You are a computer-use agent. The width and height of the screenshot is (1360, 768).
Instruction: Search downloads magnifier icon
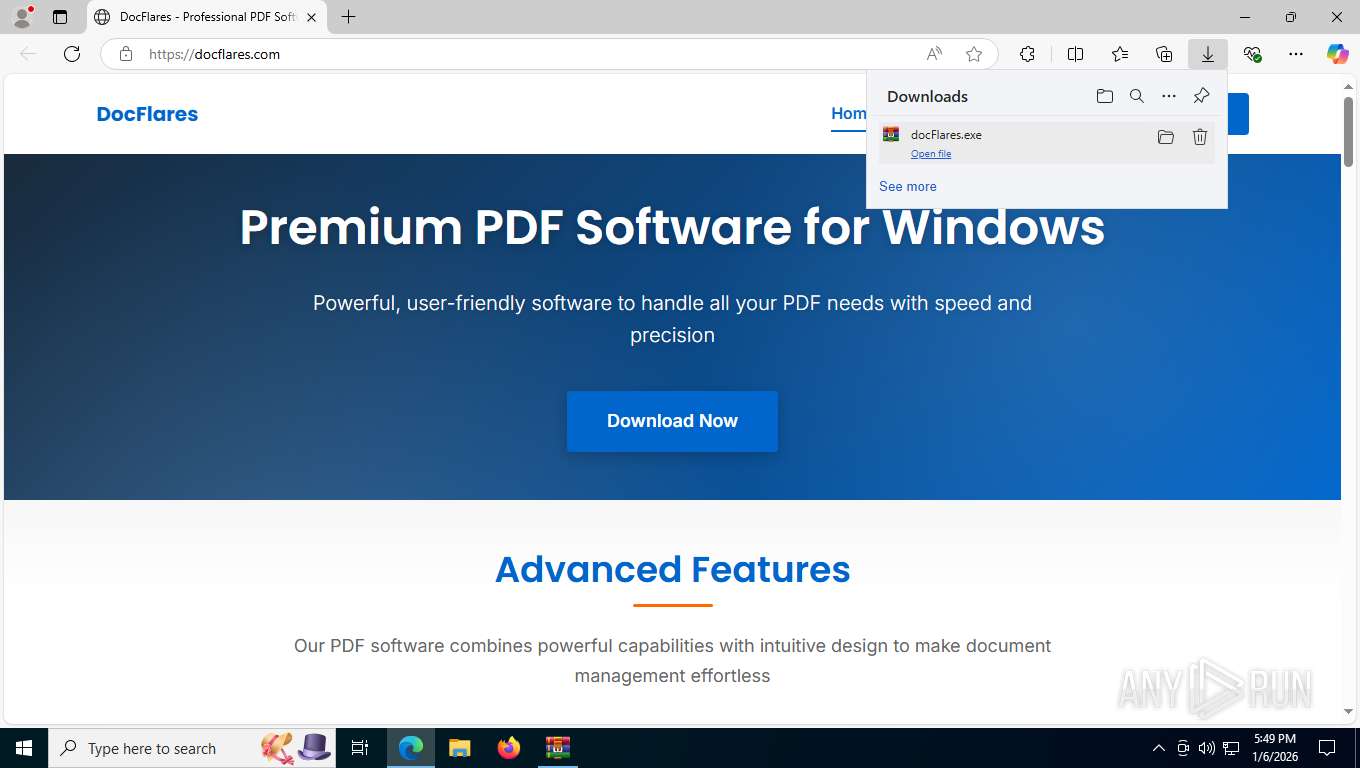point(1137,96)
